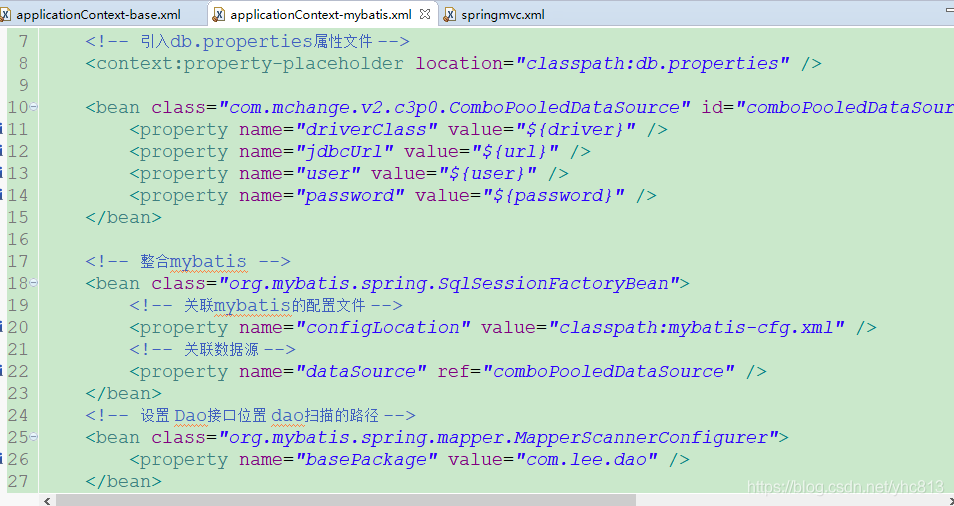
Task: Switch to the applicationContext-base.xml tab
Action: pos(97,15)
